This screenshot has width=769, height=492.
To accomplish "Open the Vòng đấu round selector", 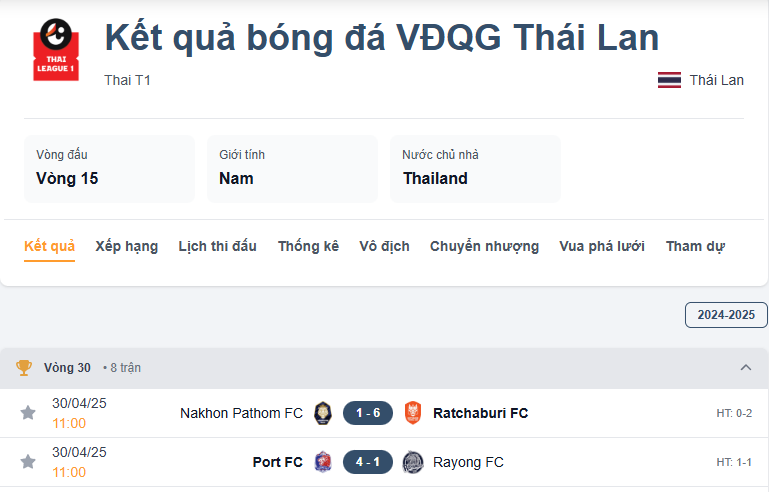I will pyautogui.click(x=109, y=169).
